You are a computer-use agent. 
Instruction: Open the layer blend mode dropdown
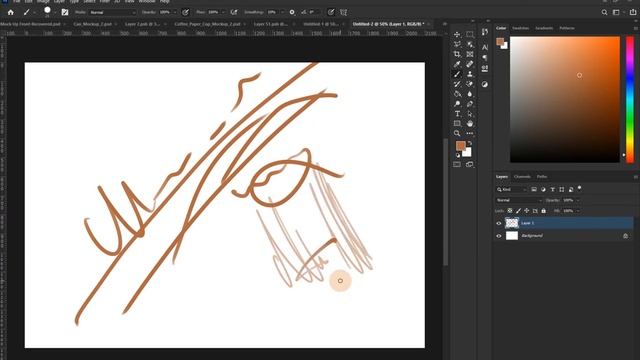coord(519,200)
